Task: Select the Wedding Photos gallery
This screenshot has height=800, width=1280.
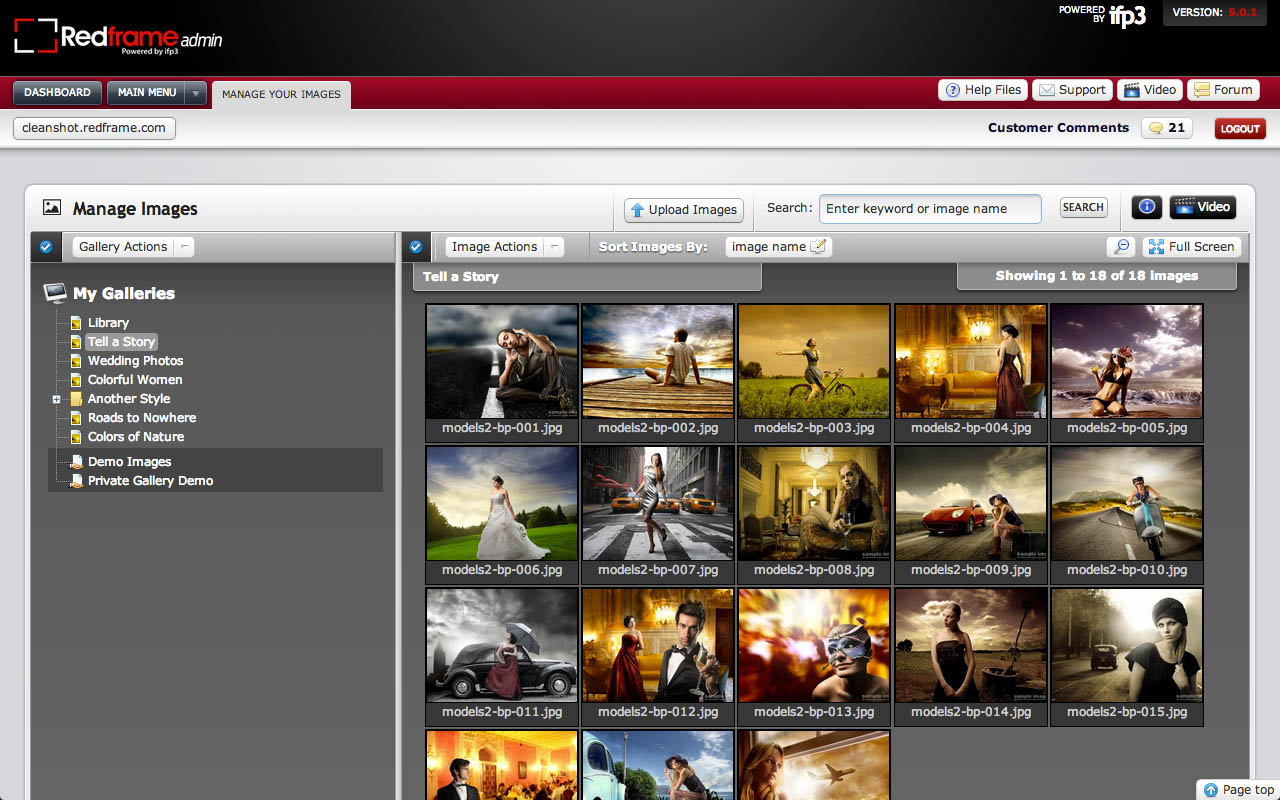Action: click(x=135, y=361)
